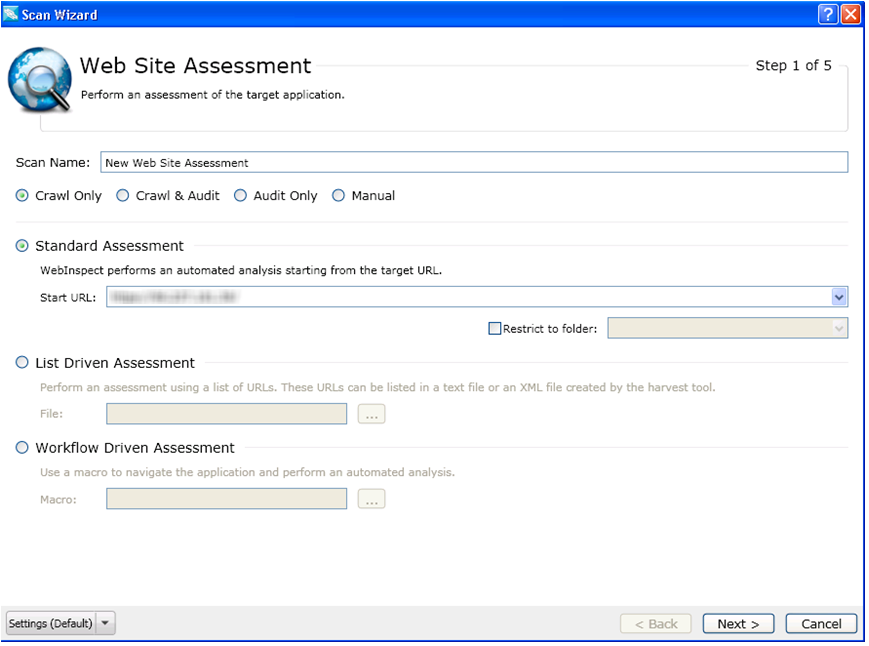This screenshot has height=646, width=869.
Task: Choose List Driven Assessment option
Action: click(22, 363)
